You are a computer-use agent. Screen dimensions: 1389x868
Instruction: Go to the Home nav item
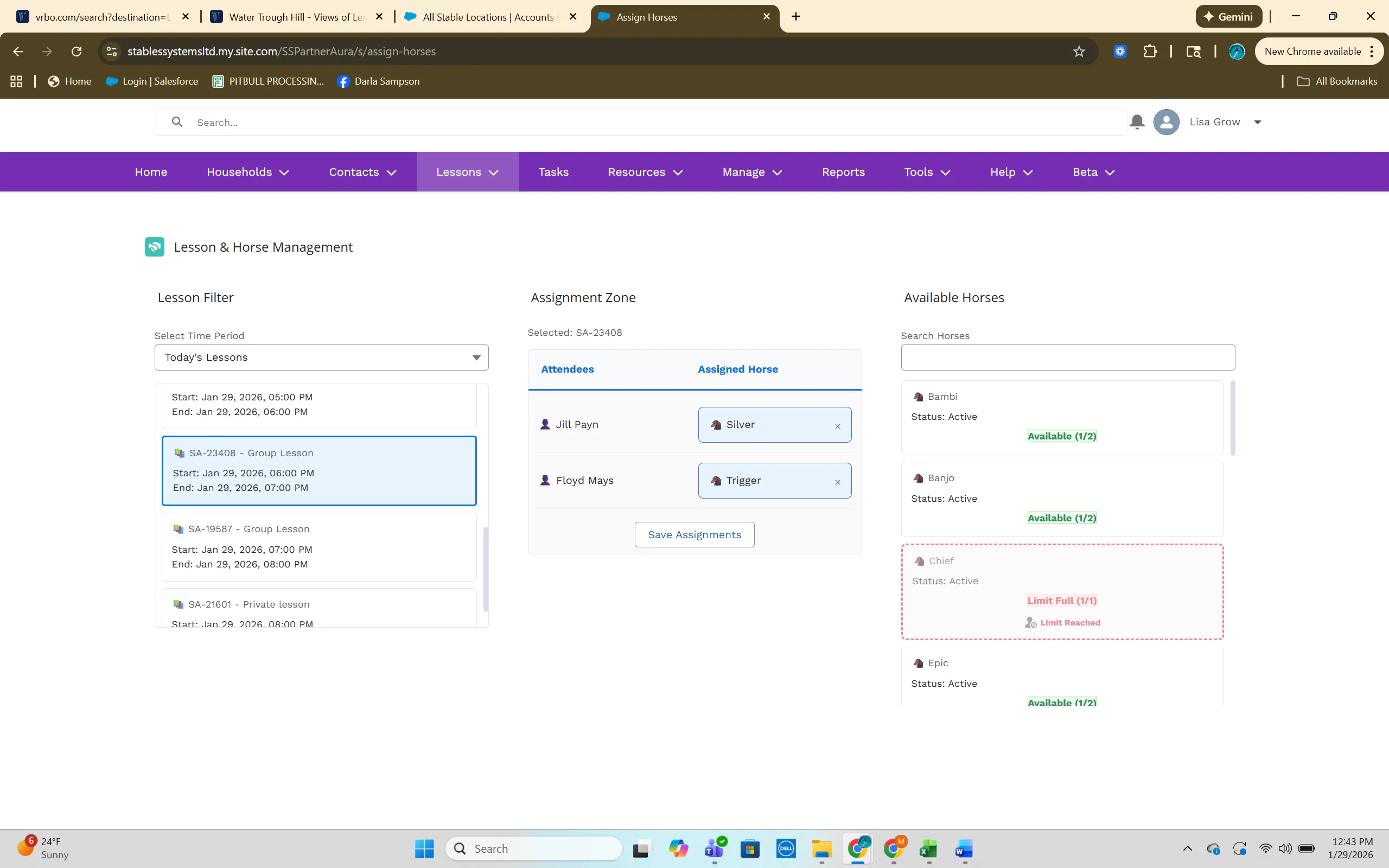(x=151, y=171)
